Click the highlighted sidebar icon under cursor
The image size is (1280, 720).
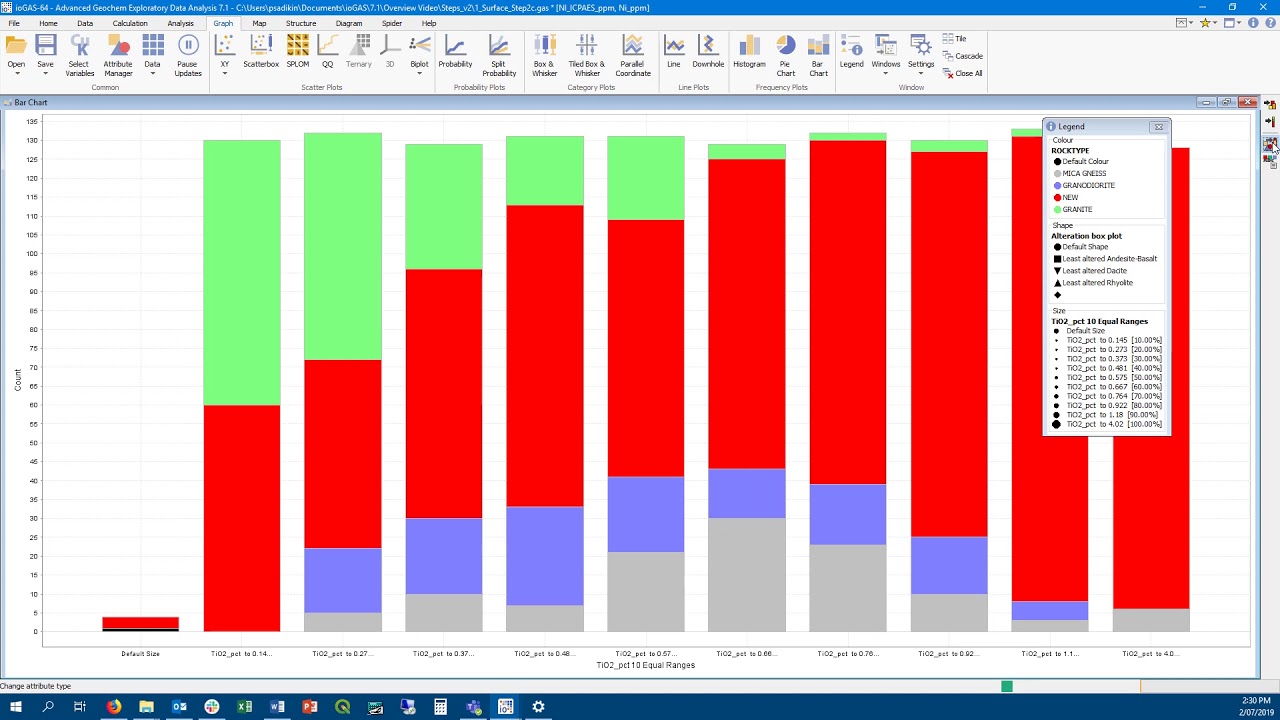coord(1270,144)
